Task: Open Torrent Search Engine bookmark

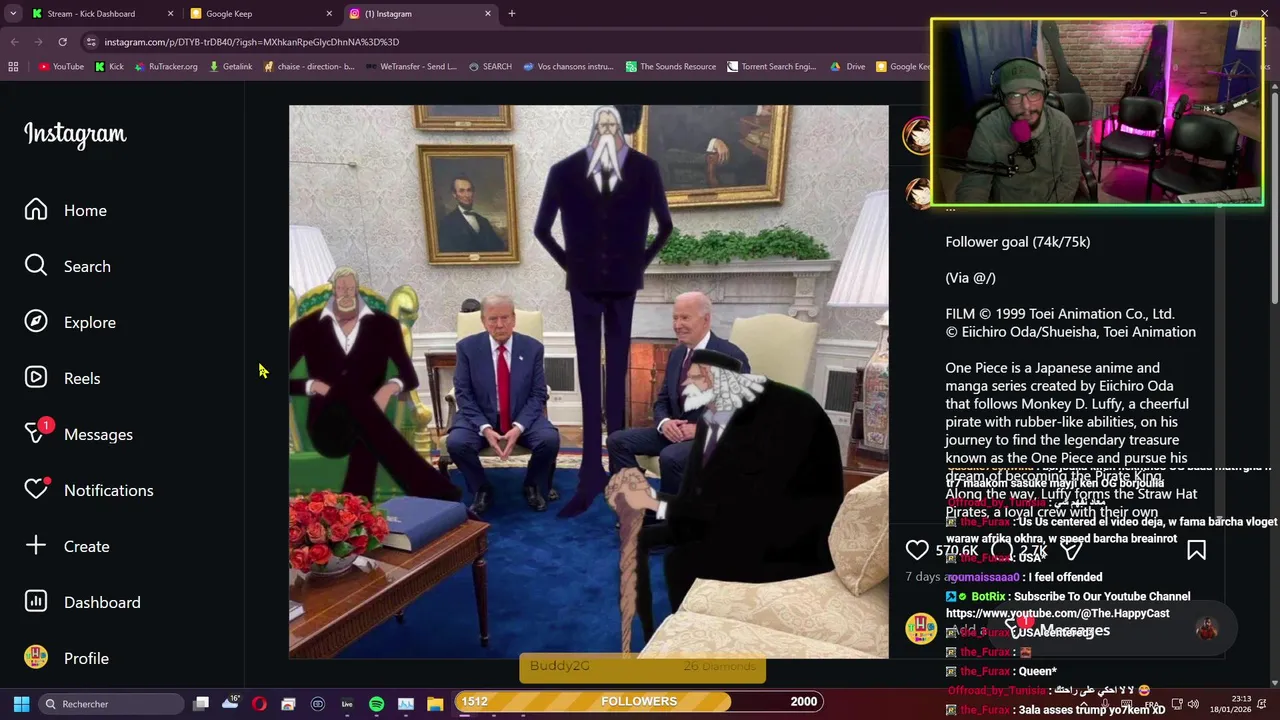Action: point(772,66)
